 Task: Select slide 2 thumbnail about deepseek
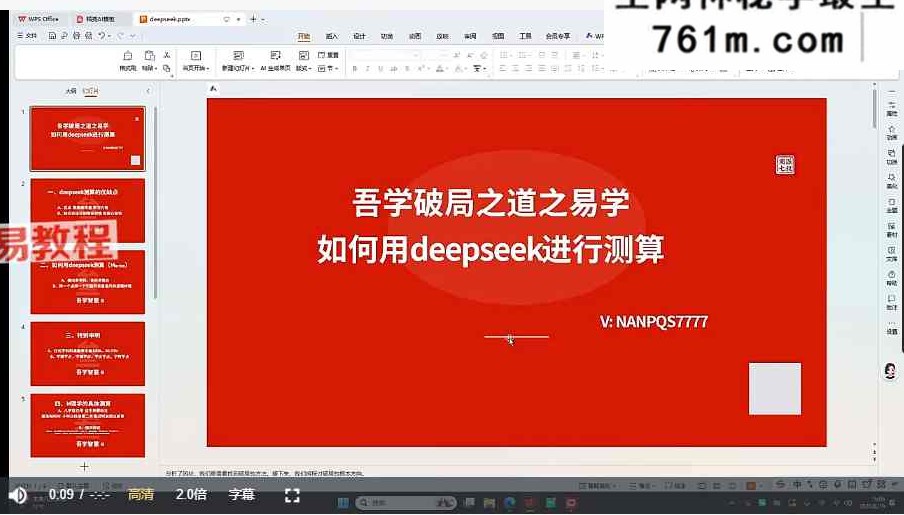[x=88, y=210]
